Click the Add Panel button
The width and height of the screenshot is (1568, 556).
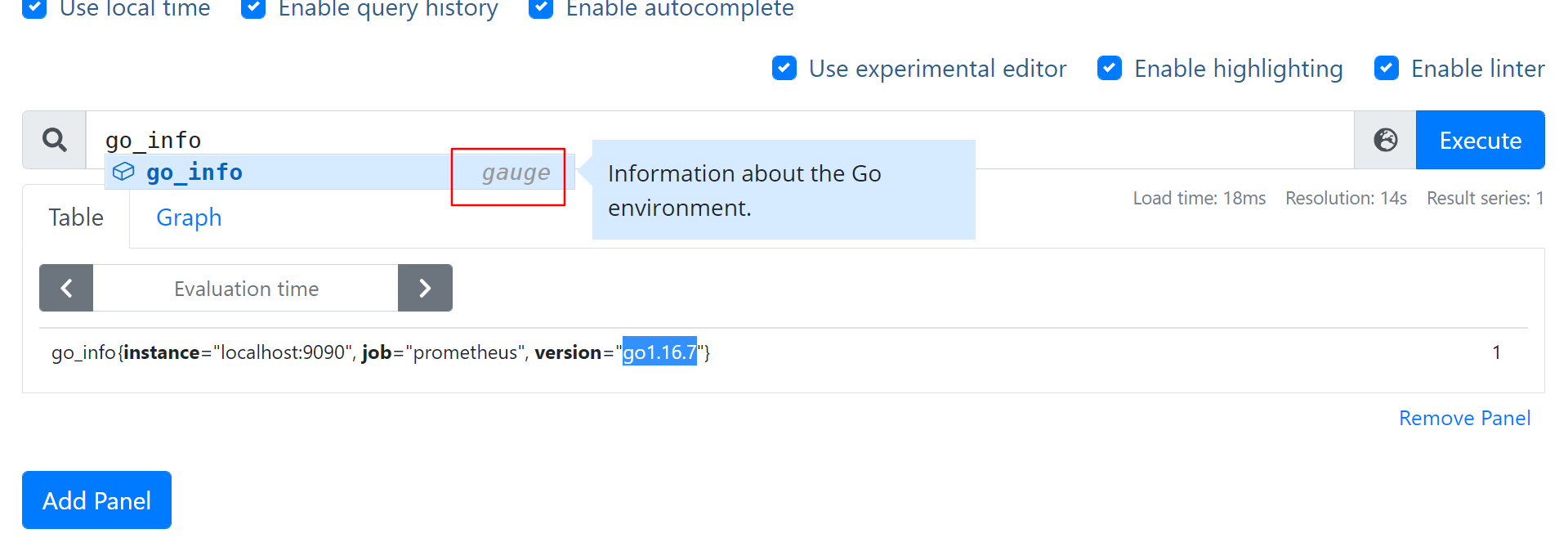pyautogui.click(x=96, y=500)
